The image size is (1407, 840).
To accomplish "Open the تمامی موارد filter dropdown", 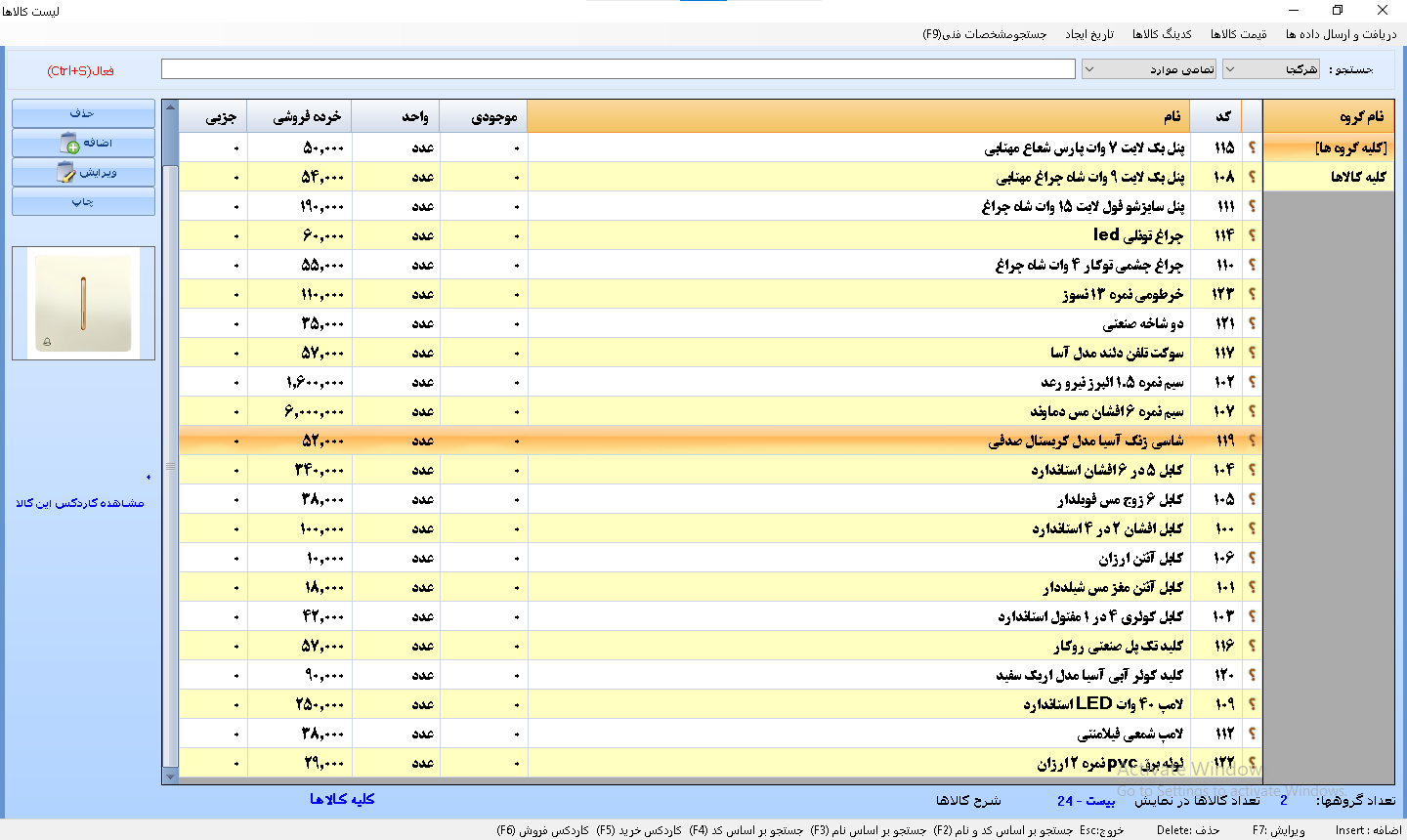I will (x=1148, y=69).
